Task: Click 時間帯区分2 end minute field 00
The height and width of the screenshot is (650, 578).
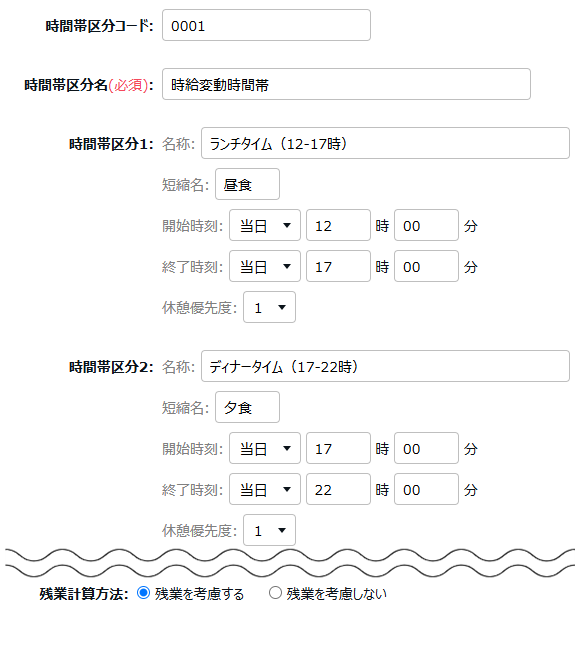Action: pyautogui.click(x=426, y=489)
